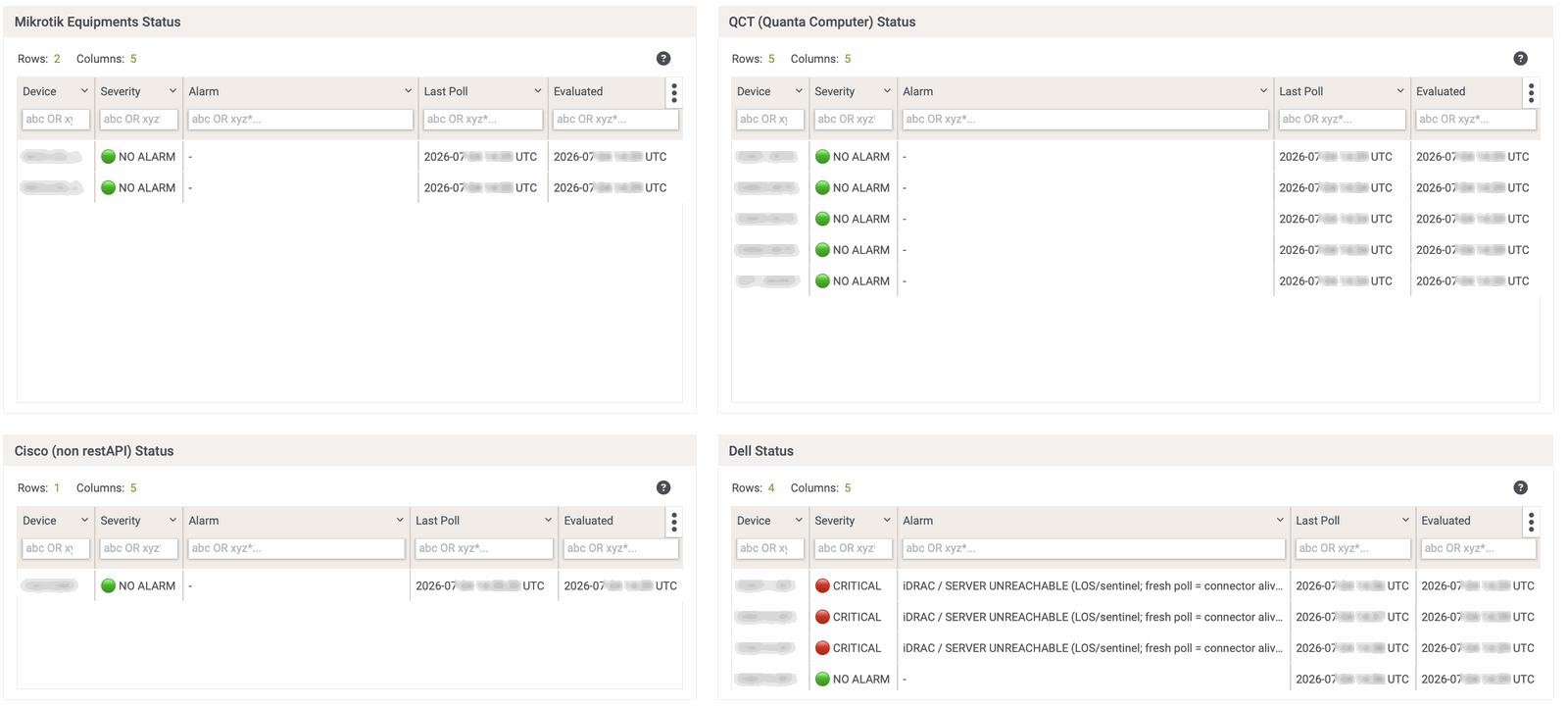Expand Device column dropdown in Dell table
Screen dimensions: 1568x708
pyautogui.click(x=799, y=521)
